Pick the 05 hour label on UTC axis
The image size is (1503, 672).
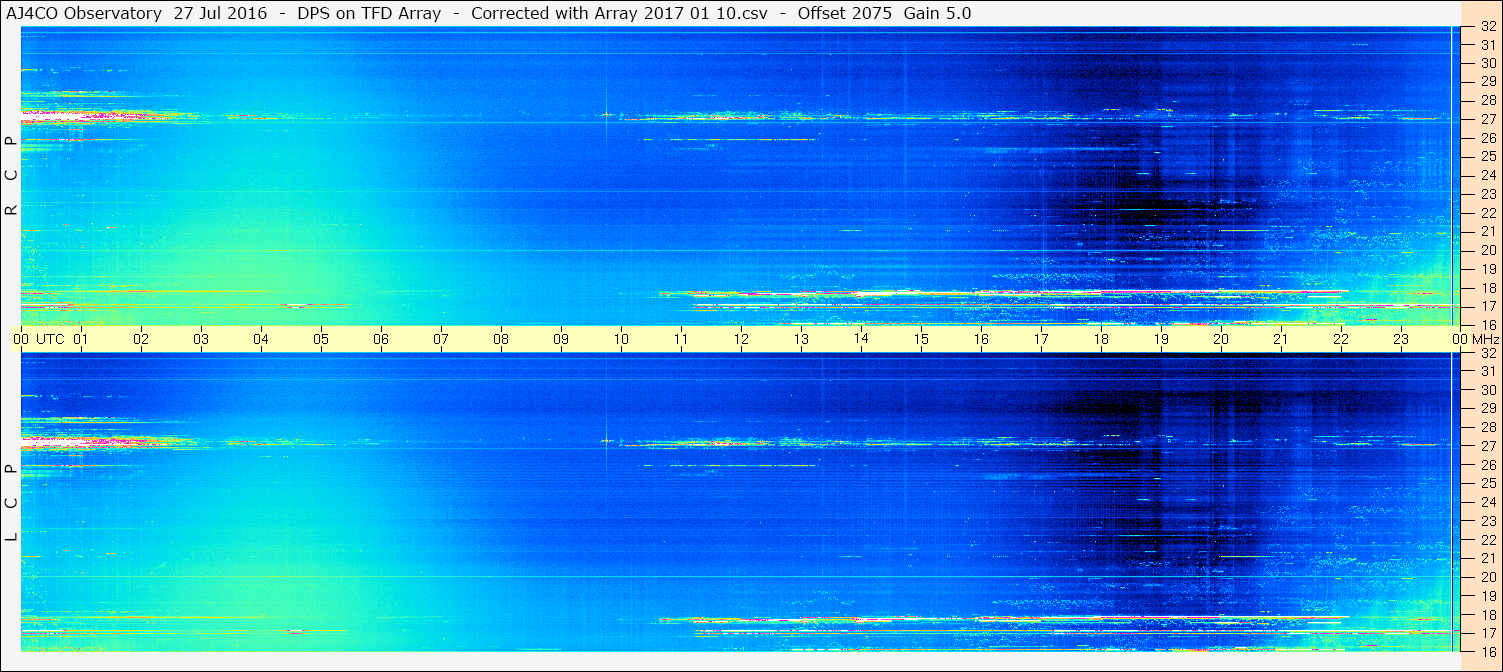321,340
